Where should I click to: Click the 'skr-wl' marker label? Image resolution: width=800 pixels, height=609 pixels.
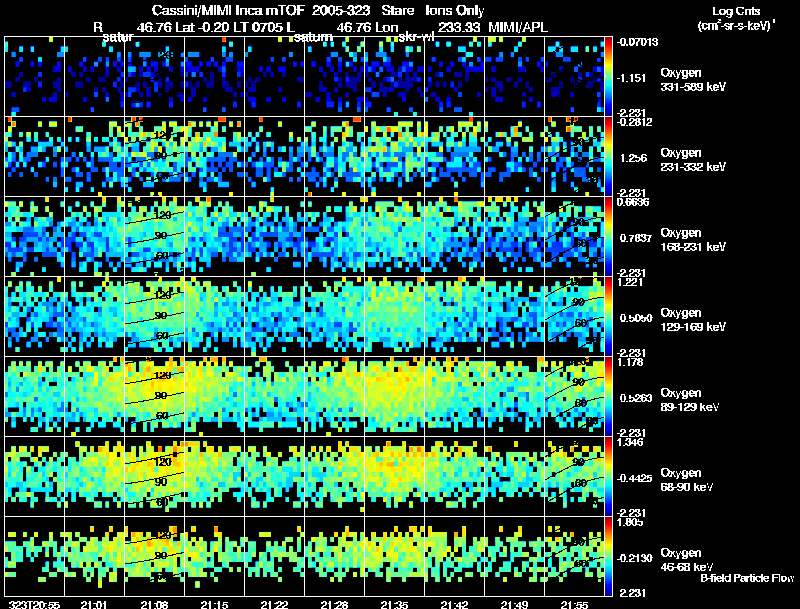417,37
